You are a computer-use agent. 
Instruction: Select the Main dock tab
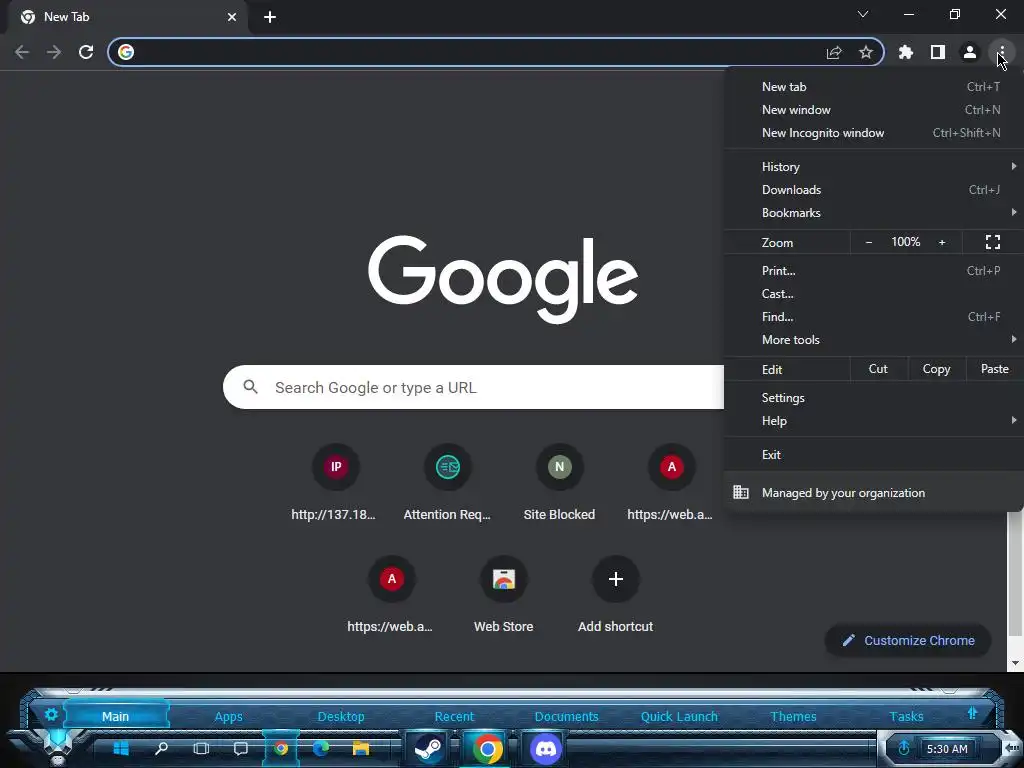click(x=116, y=716)
